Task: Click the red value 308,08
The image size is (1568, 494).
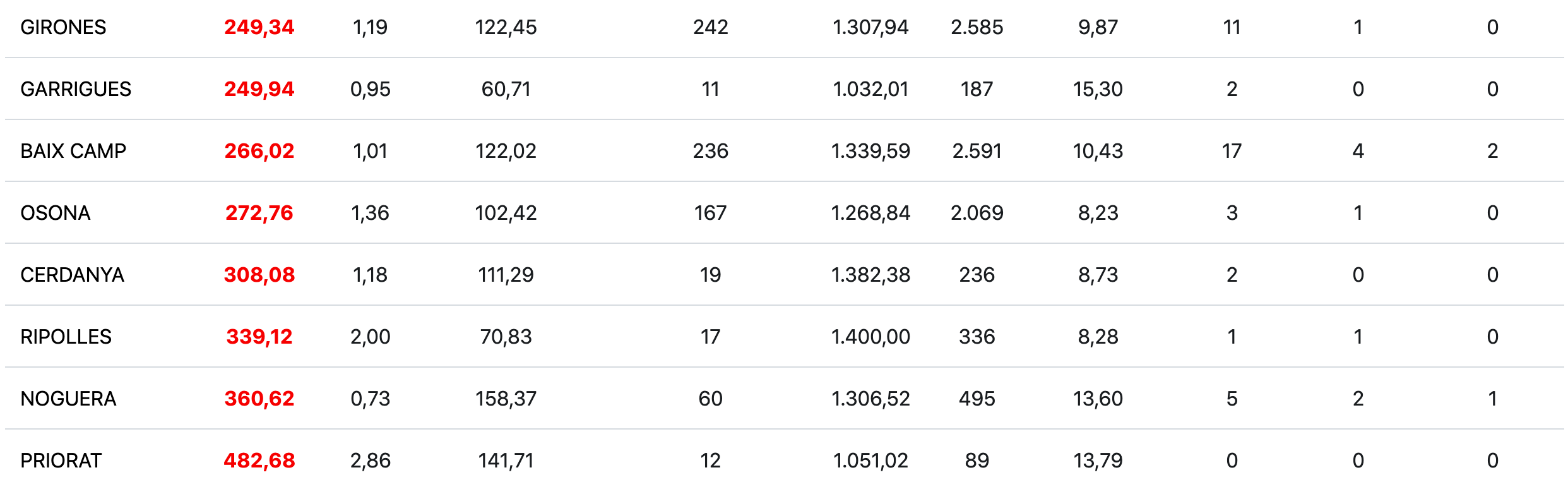Action: click(259, 275)
